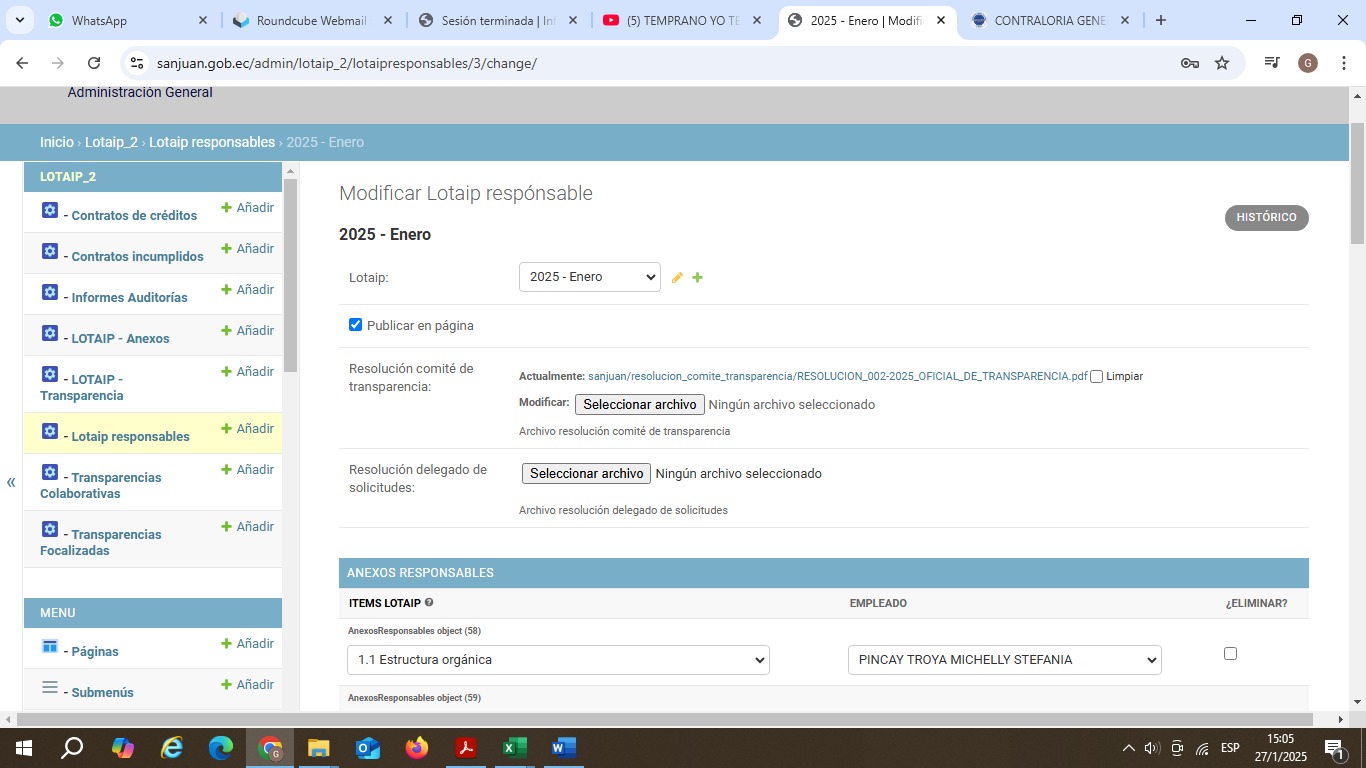Open Excel from the Windows taskbar
This screenshot has height=768, width=1366.
(514, 748)
